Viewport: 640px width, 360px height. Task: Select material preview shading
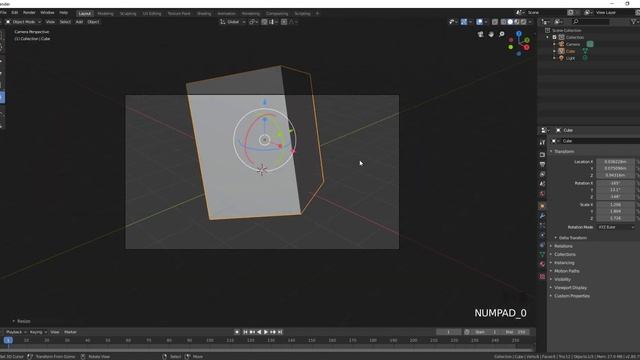pos(517,22)
